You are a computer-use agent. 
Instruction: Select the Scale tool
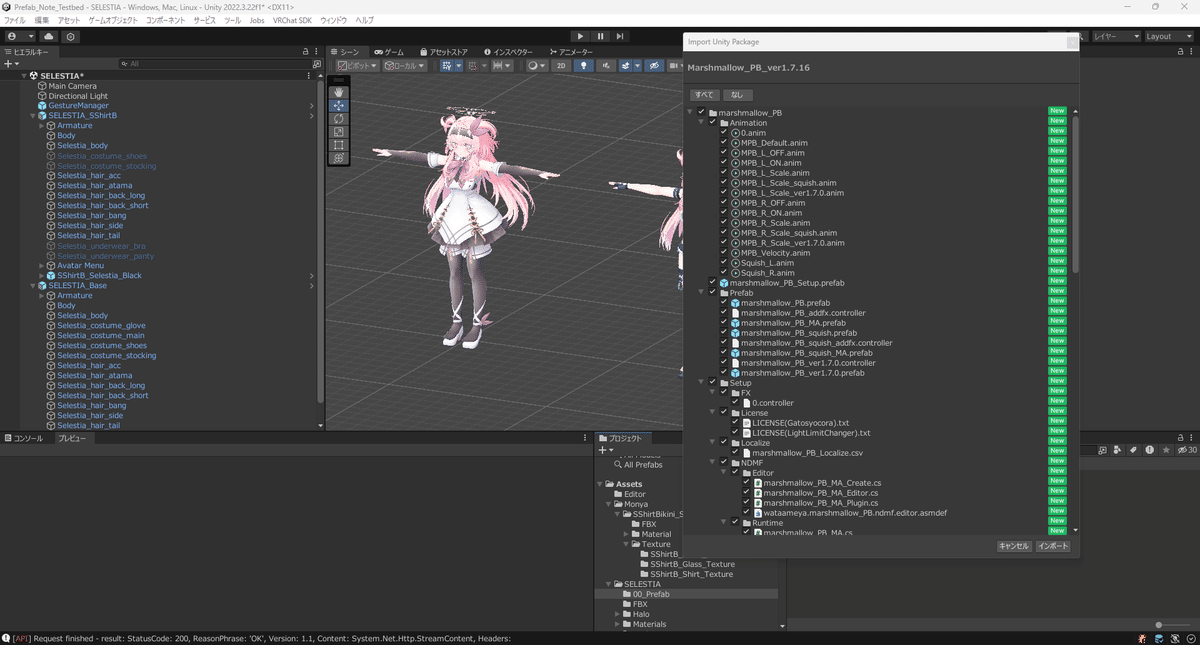click(338, 131)
